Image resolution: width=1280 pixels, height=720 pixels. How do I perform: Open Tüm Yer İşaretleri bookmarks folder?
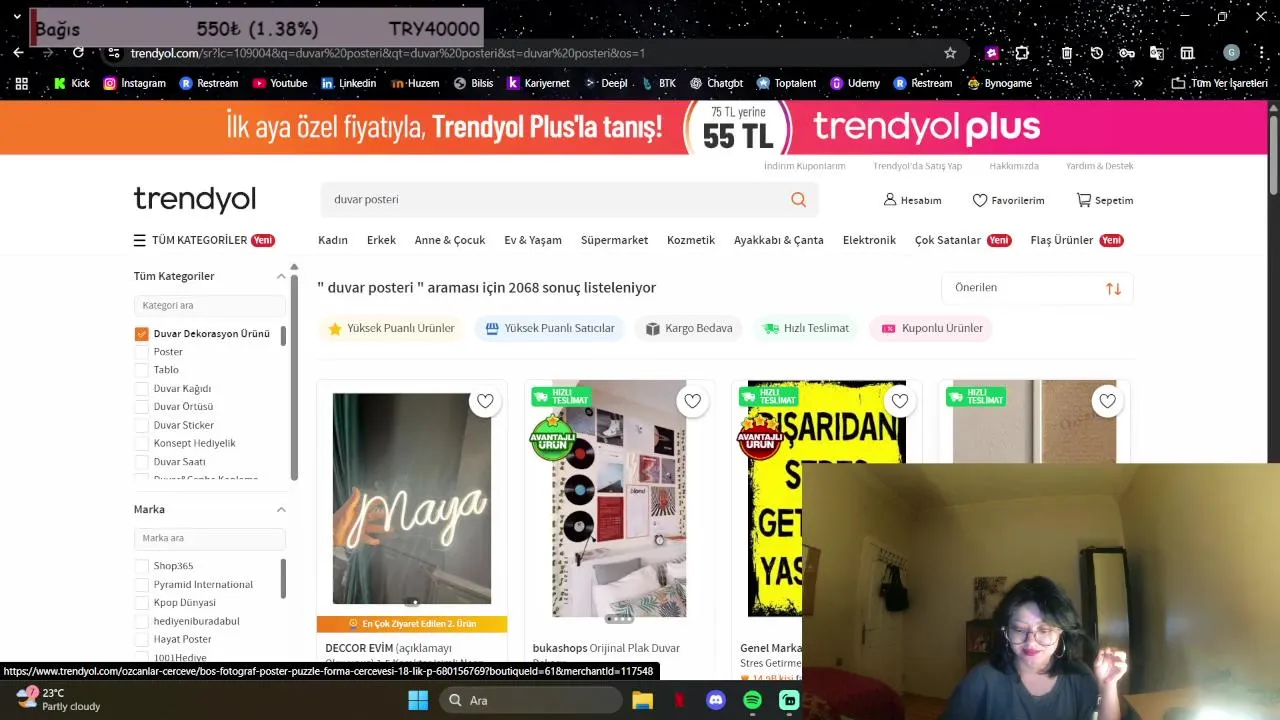click(x=1219, y=83)
